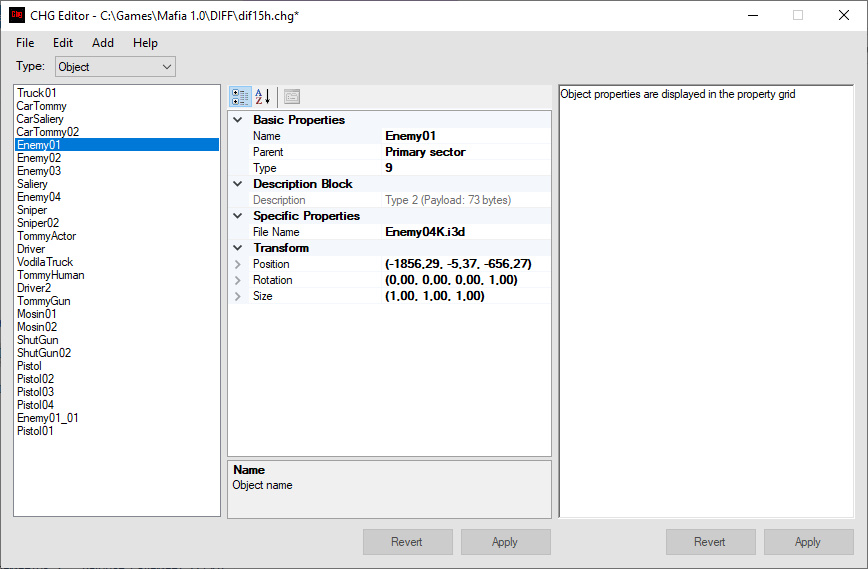868x569 pixels.
Task: Click the Alphabetical sort icon
Action: 263,97
